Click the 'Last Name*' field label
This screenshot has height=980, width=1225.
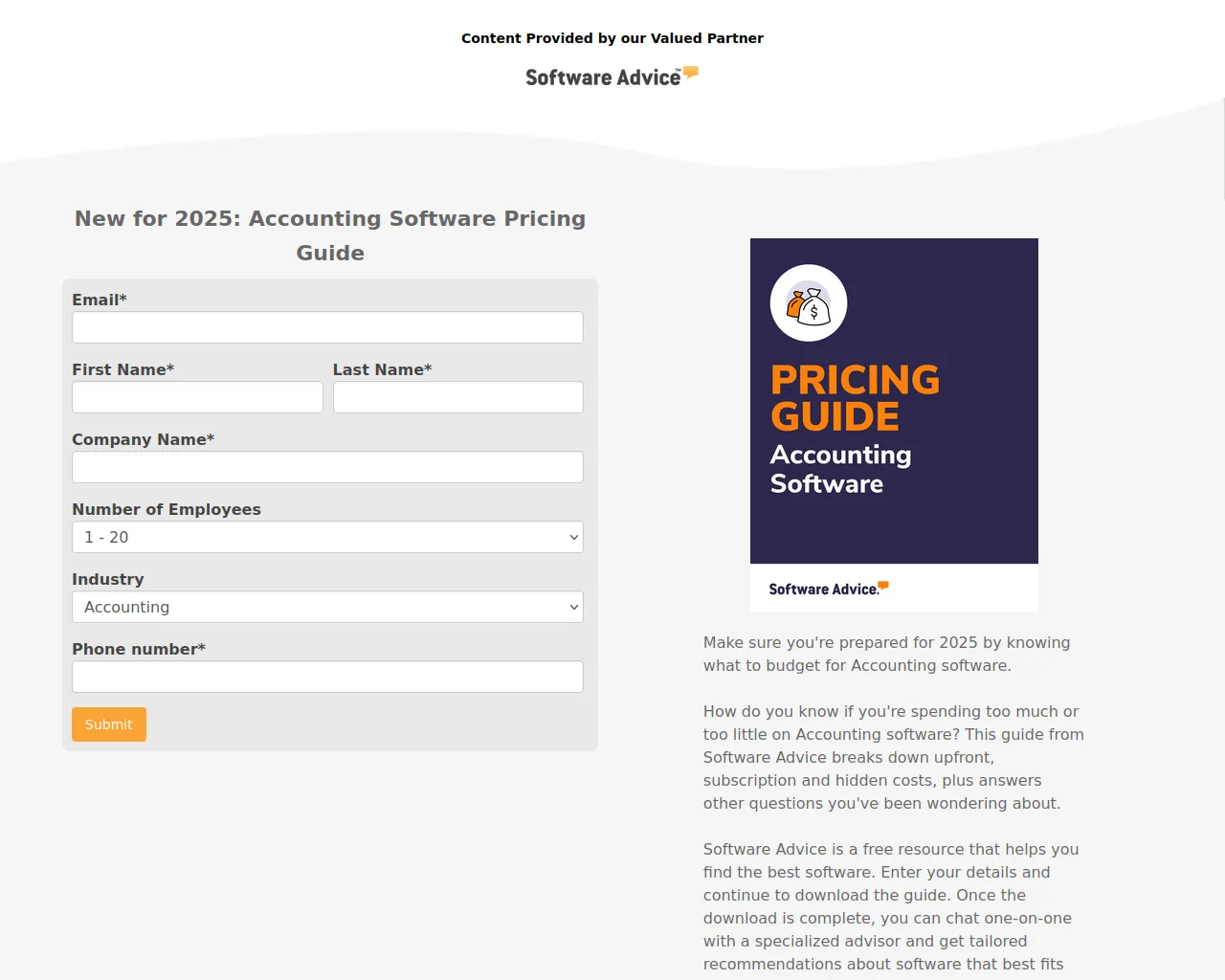pos(383,369)
